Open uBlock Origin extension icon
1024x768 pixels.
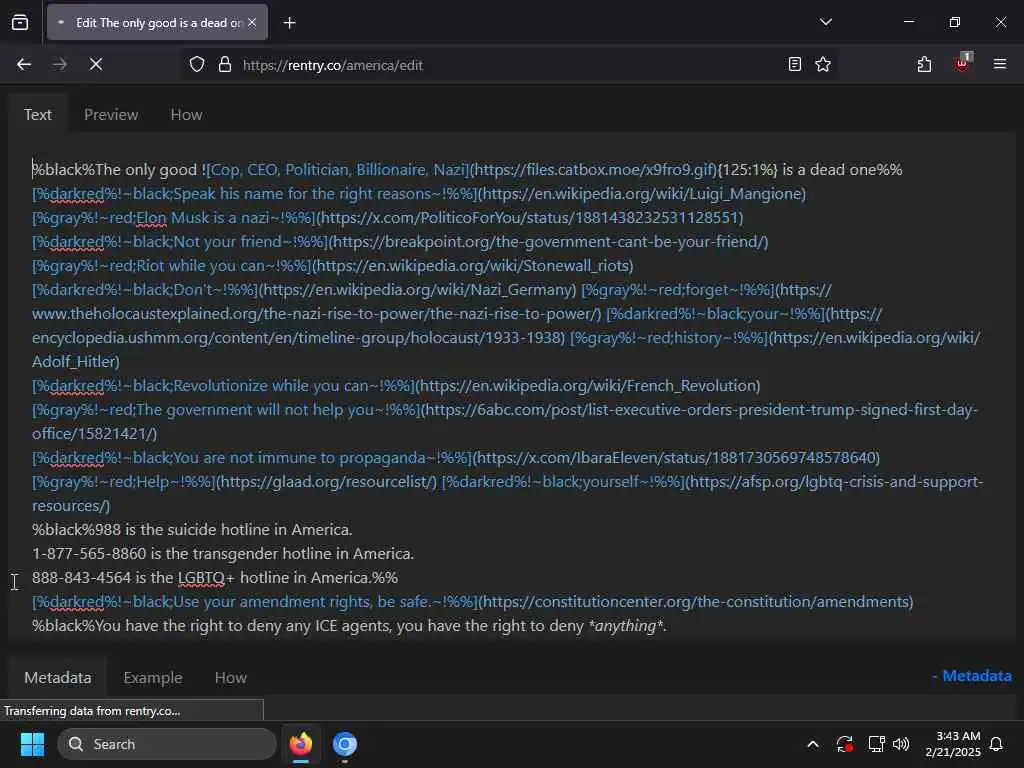(x=963, y=63)
